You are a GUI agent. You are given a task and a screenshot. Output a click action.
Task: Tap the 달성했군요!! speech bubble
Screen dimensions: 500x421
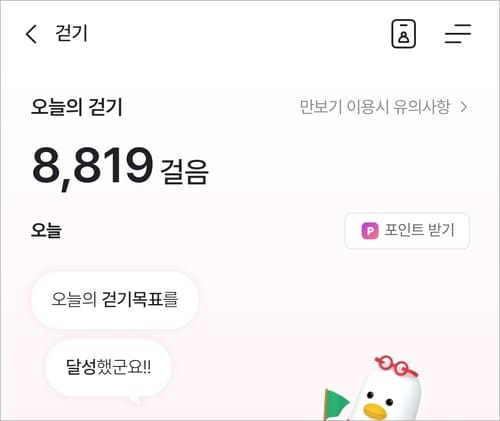point(108,368)
